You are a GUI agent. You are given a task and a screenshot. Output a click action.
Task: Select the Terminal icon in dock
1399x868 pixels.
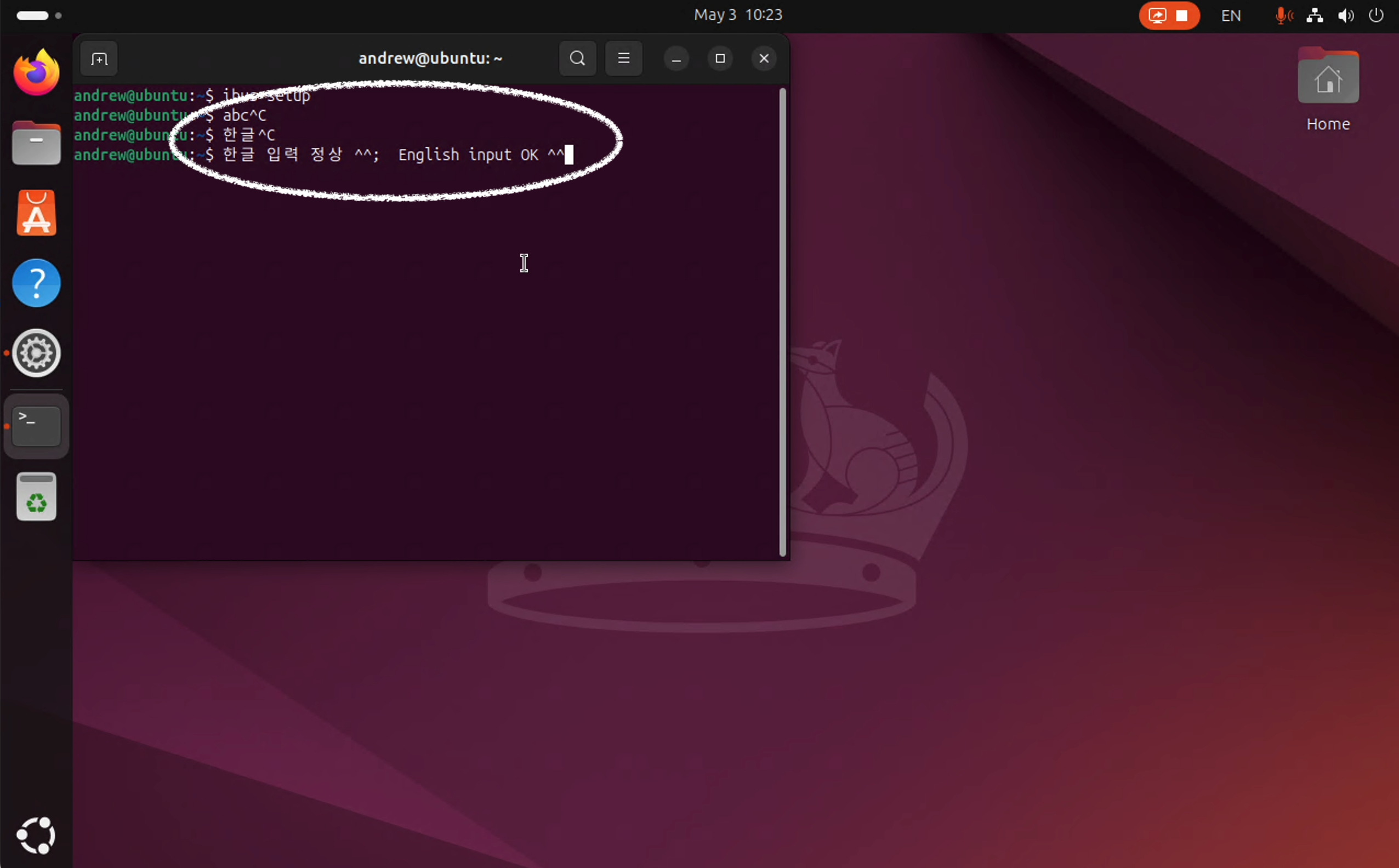[36, 426]
